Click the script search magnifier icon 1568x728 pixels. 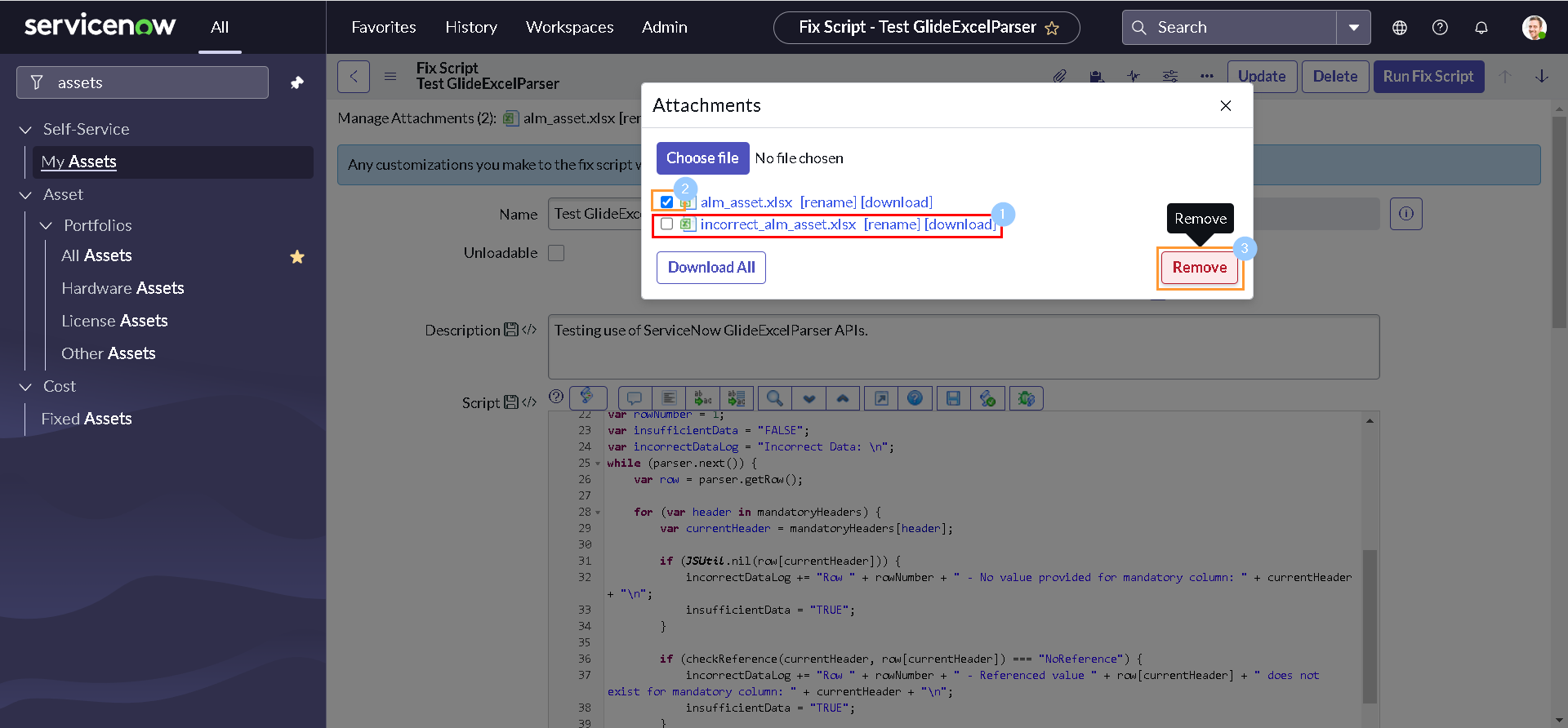click(775, 398)
